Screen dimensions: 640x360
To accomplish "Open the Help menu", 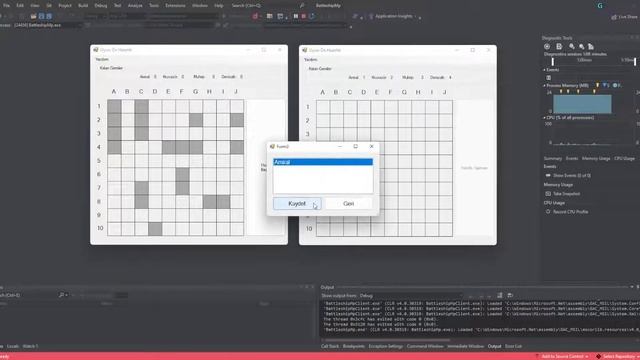I will [219, 6].
